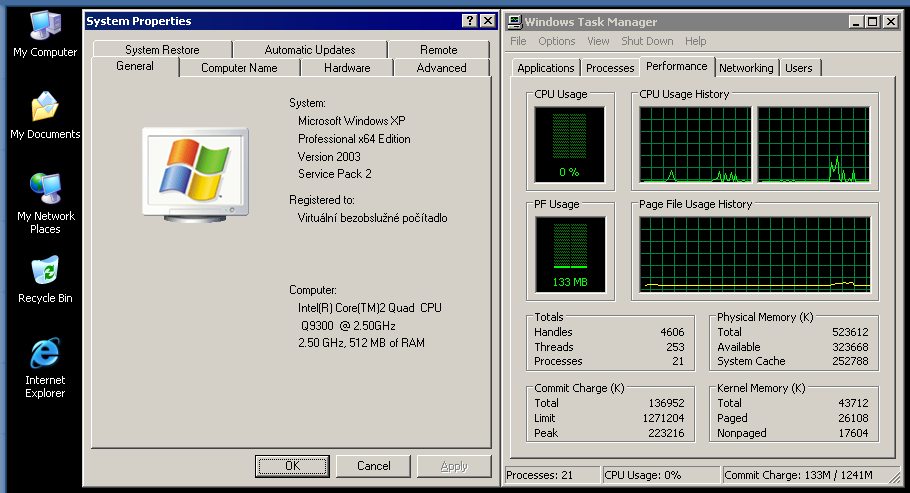The image size is (910, 493).
Task: Open the My Documents folder icon
Action: point(45,108)
